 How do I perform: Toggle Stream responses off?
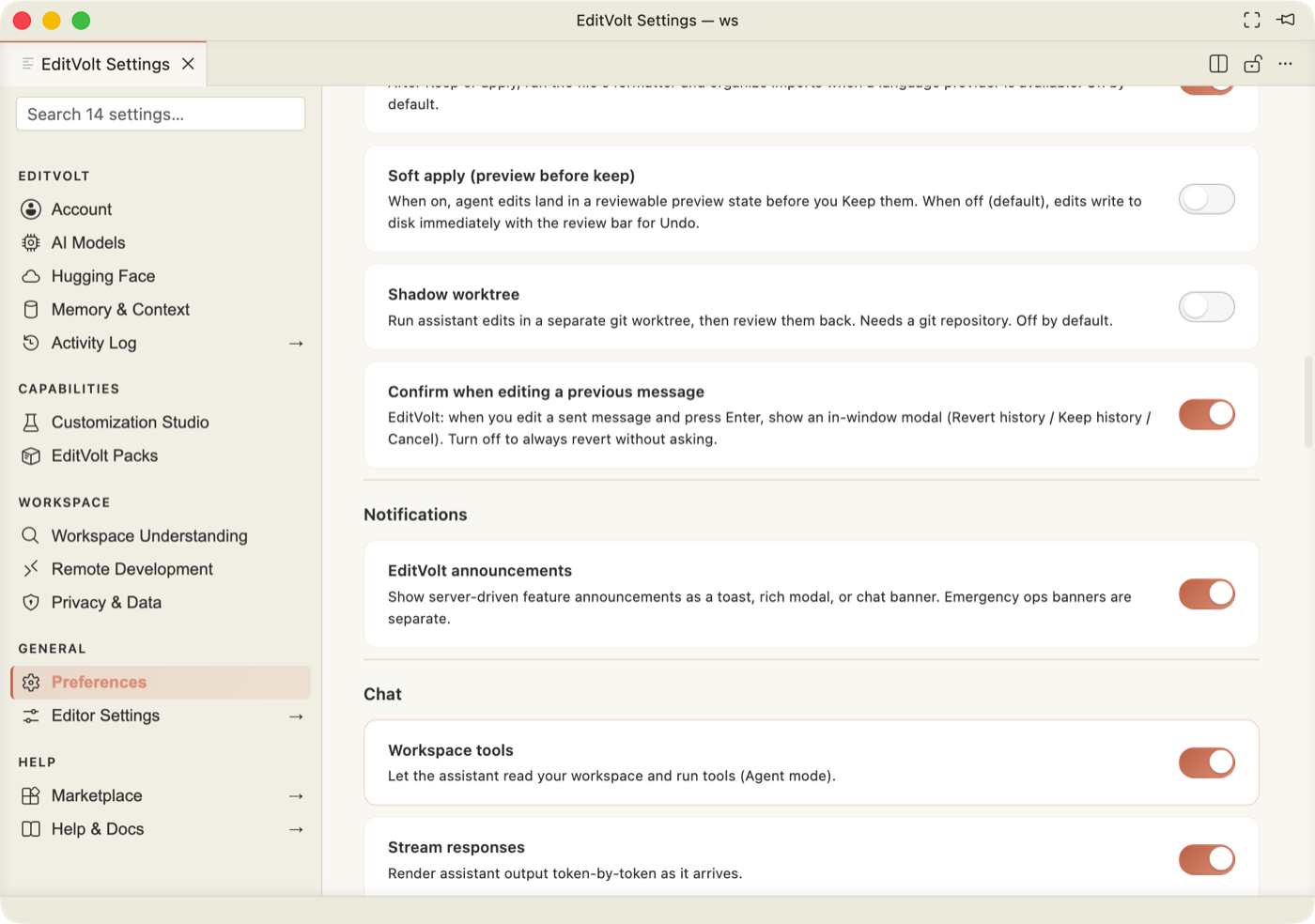click(1207, 859)
